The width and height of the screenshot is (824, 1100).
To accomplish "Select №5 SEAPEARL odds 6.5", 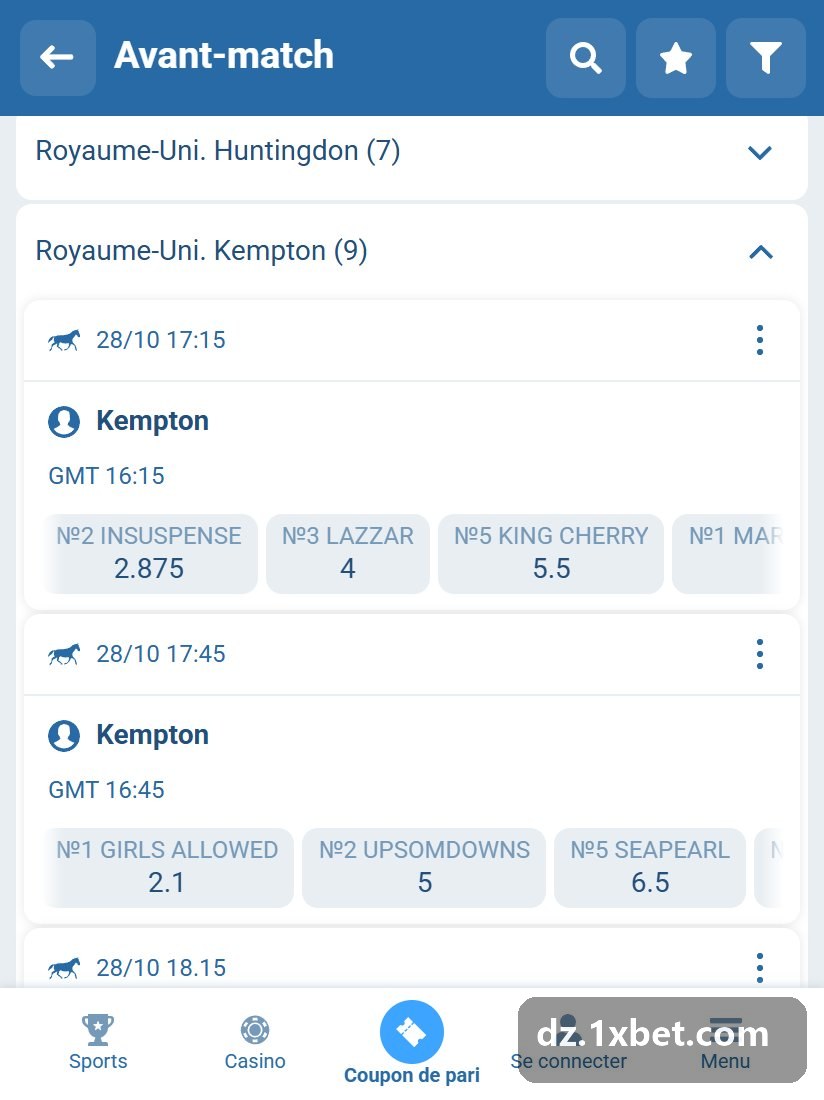I will coord(650,867).
